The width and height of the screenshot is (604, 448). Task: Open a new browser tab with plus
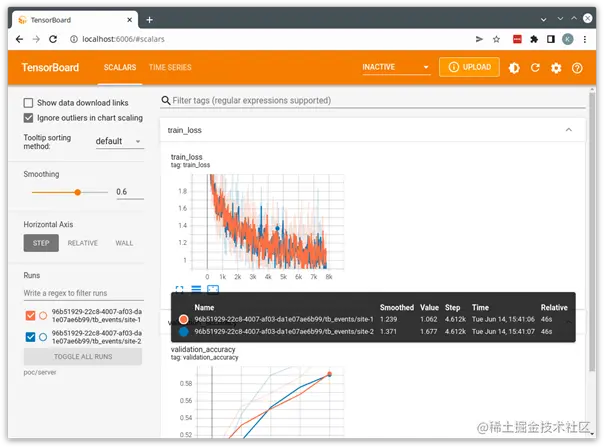click(x=149, y=20)
